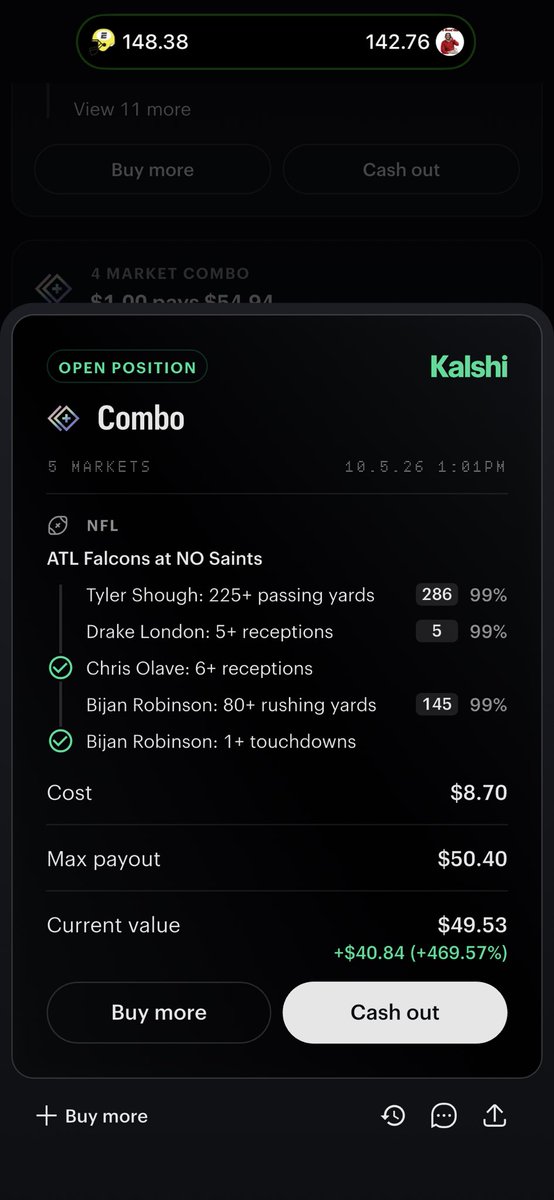Tap the Kalshi logo
Viewport: 554px width, 1200px height.
click(469, 367)
